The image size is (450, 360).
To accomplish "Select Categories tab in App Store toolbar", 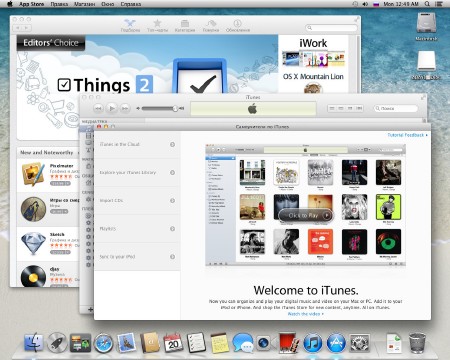I will click(185, 25).
